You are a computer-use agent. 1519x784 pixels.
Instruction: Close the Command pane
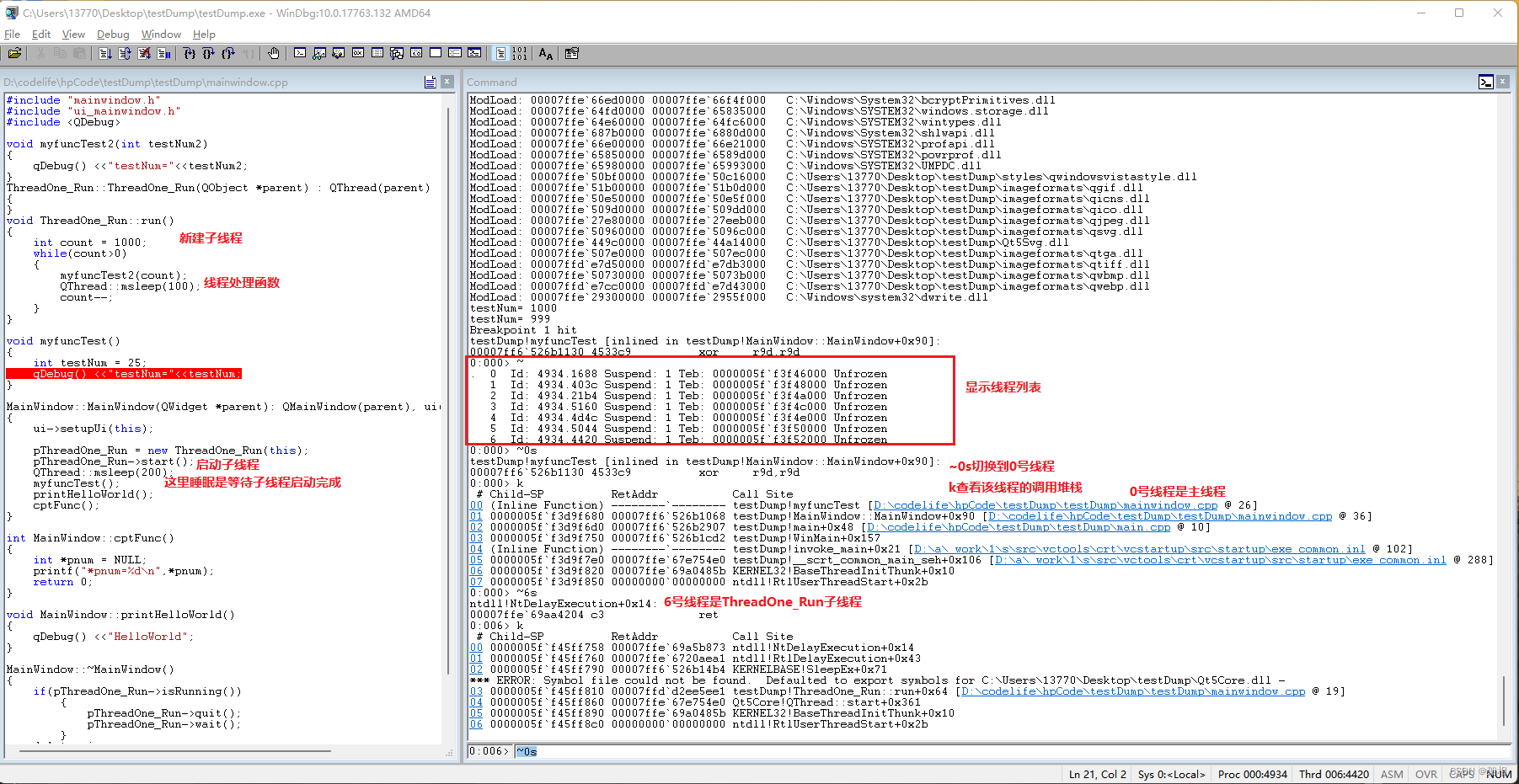coord(1503,82)
